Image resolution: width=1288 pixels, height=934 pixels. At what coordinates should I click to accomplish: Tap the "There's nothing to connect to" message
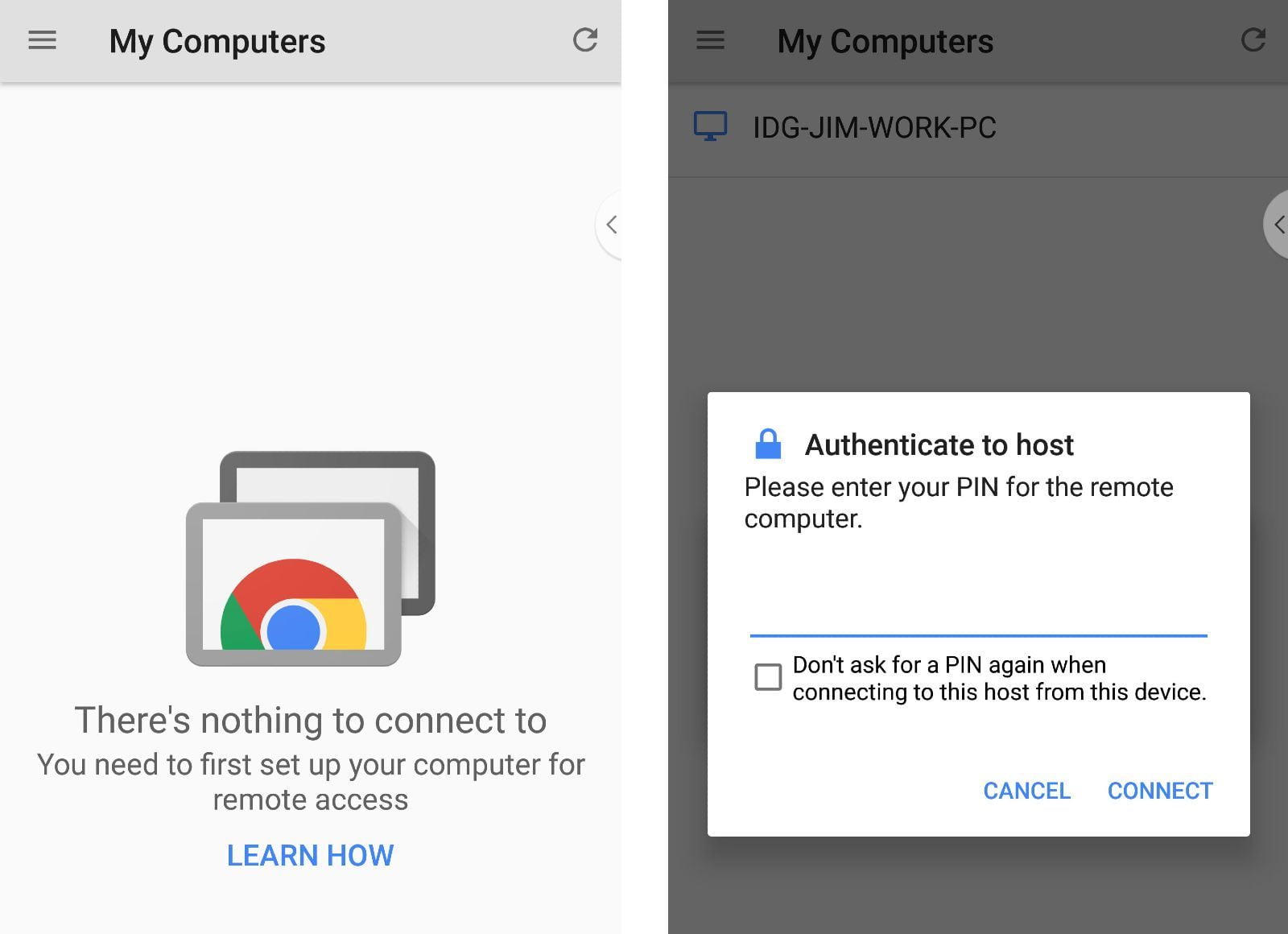(x=311, y=720)
